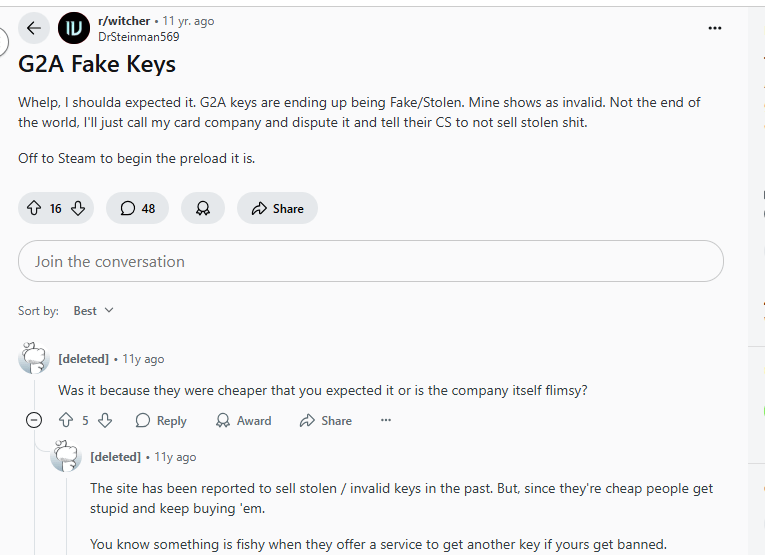
Task: Click the first deleted commenter avatar
Action: coord(34,359)
